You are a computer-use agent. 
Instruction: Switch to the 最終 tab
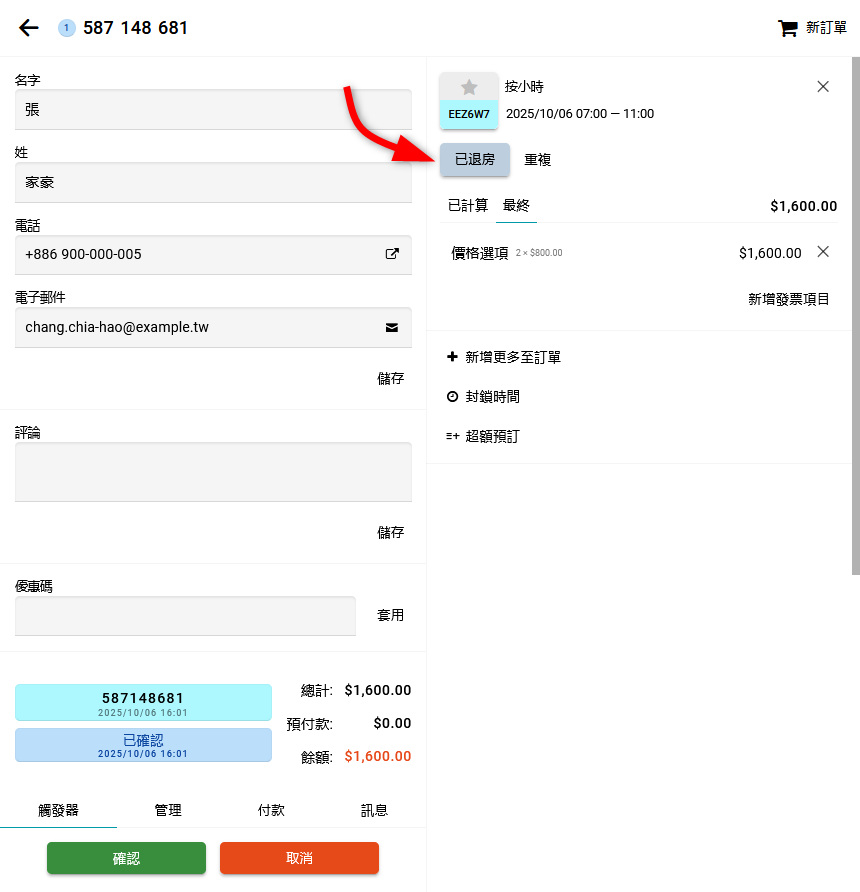(x=516, y=206)
